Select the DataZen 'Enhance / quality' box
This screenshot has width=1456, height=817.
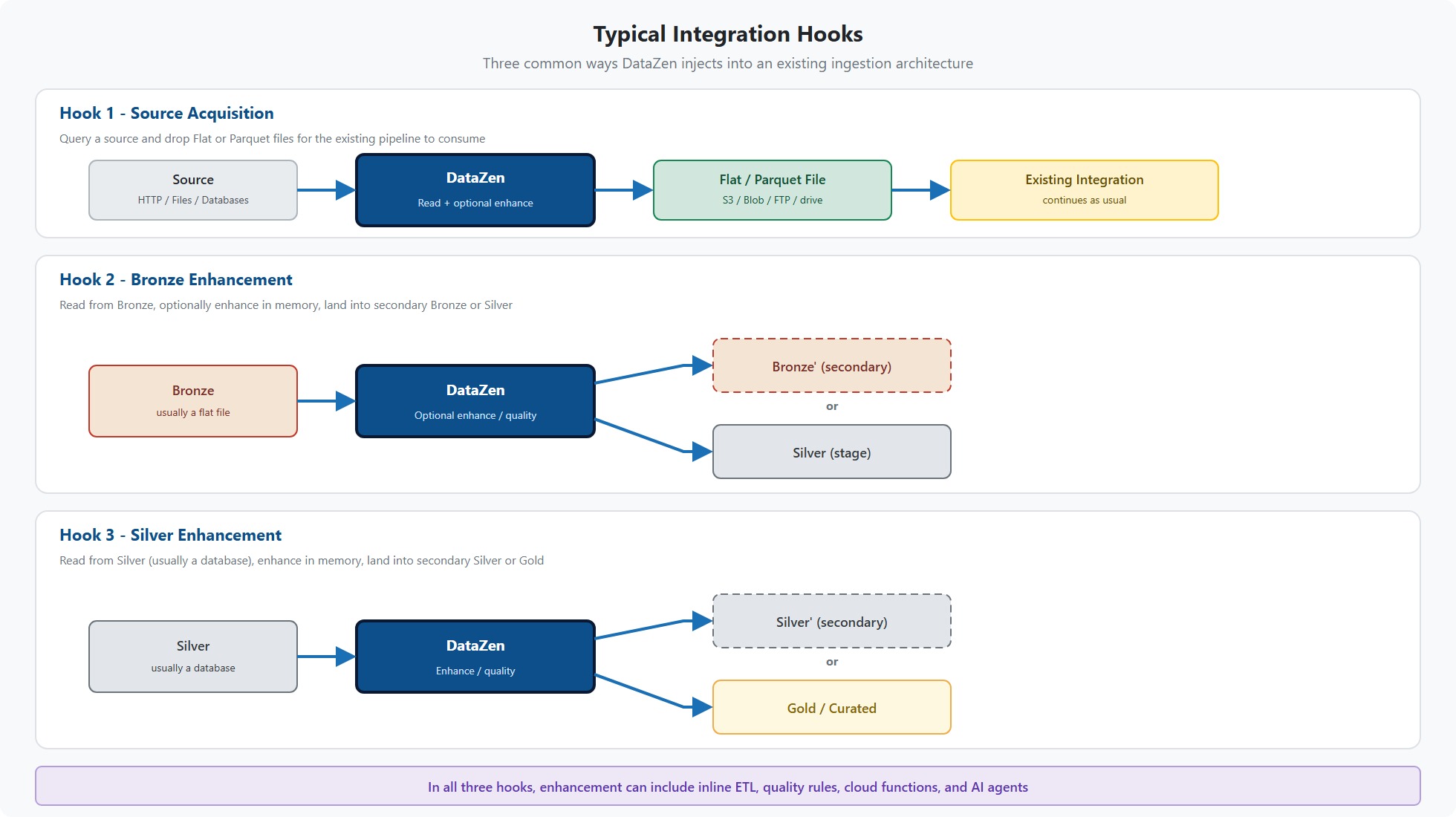click(475, 657)
